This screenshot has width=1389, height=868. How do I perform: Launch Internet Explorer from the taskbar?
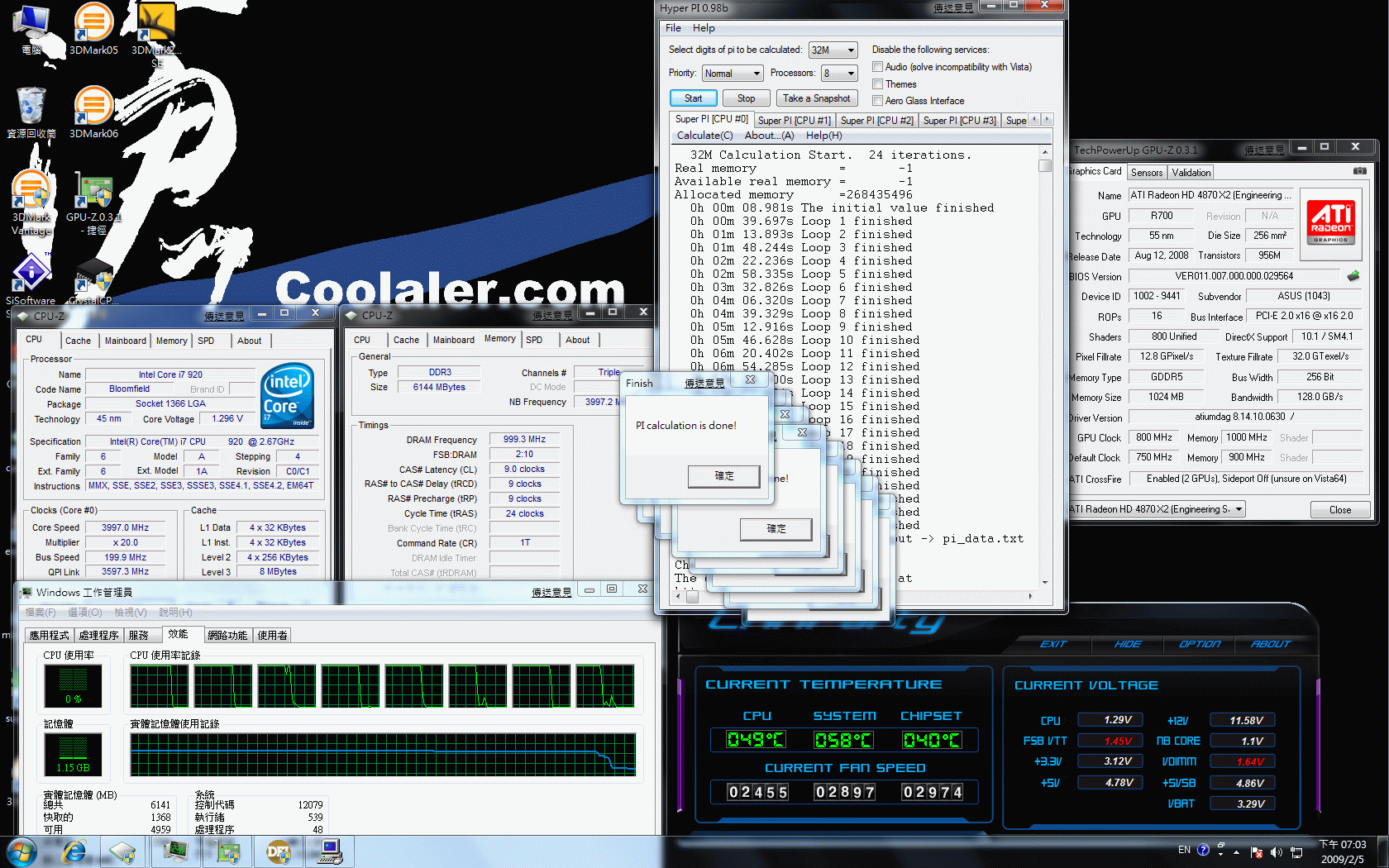pyautogui.click(x=74, y=851)
